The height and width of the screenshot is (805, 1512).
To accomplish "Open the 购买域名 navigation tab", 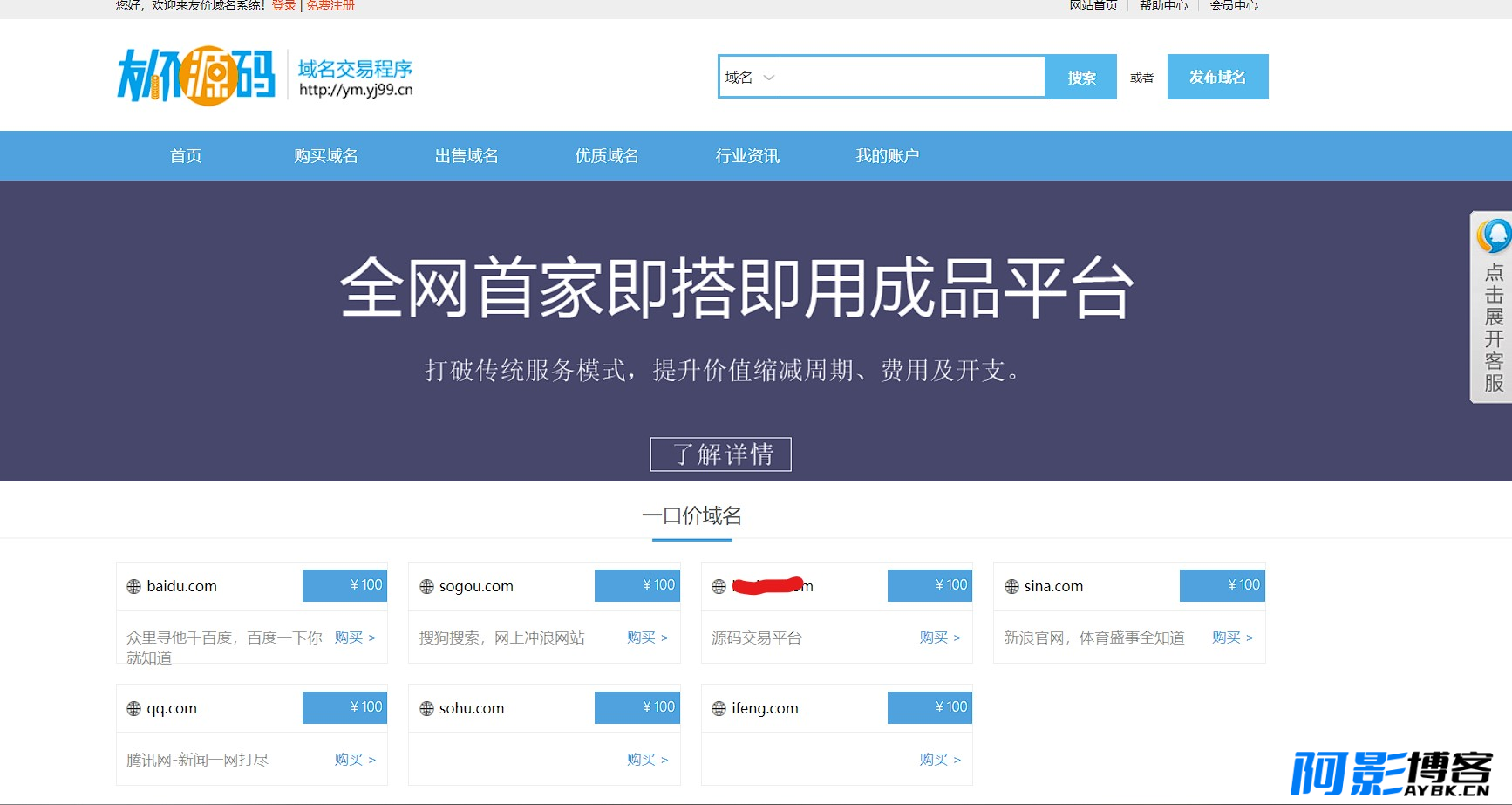I will pyautogui.click(x=325, y=156).
